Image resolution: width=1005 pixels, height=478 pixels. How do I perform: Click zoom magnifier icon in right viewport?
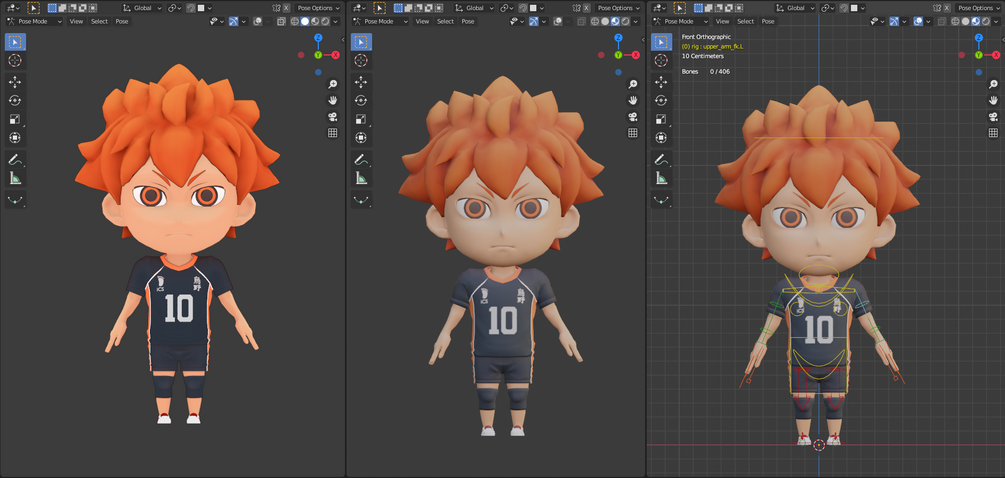(x=992, y=84)
